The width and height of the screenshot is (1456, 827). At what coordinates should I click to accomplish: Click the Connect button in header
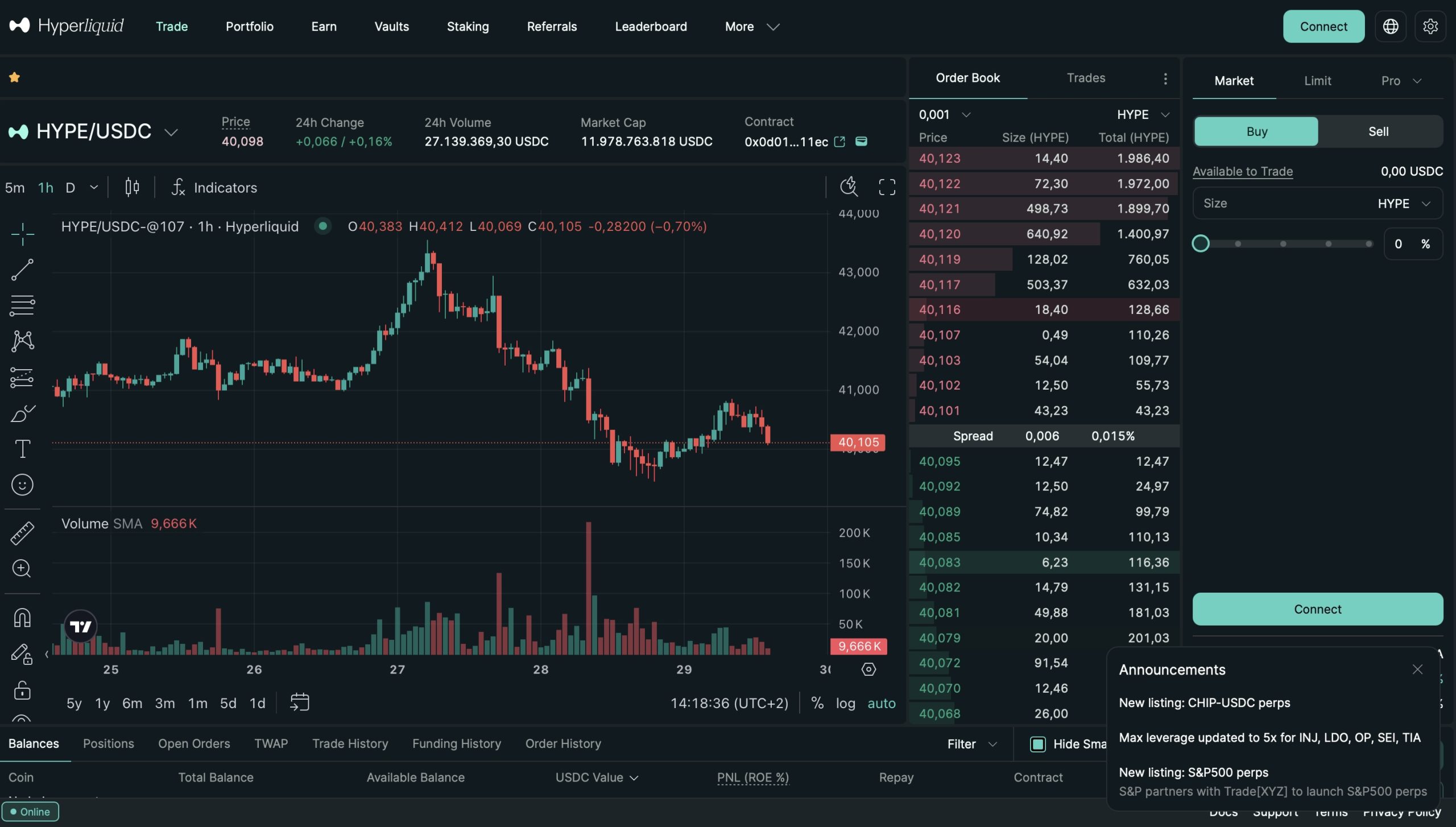[1323, 26]
